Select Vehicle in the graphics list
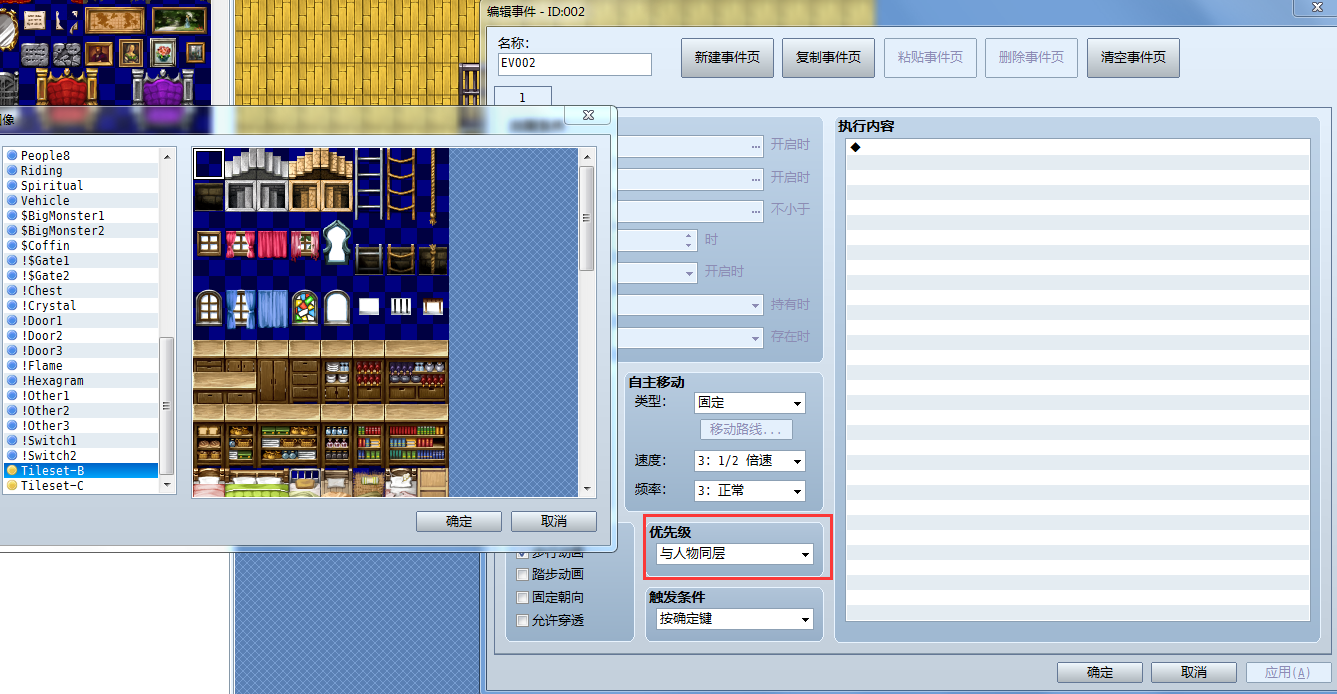 pyautogui.click(x=81, y=201)
